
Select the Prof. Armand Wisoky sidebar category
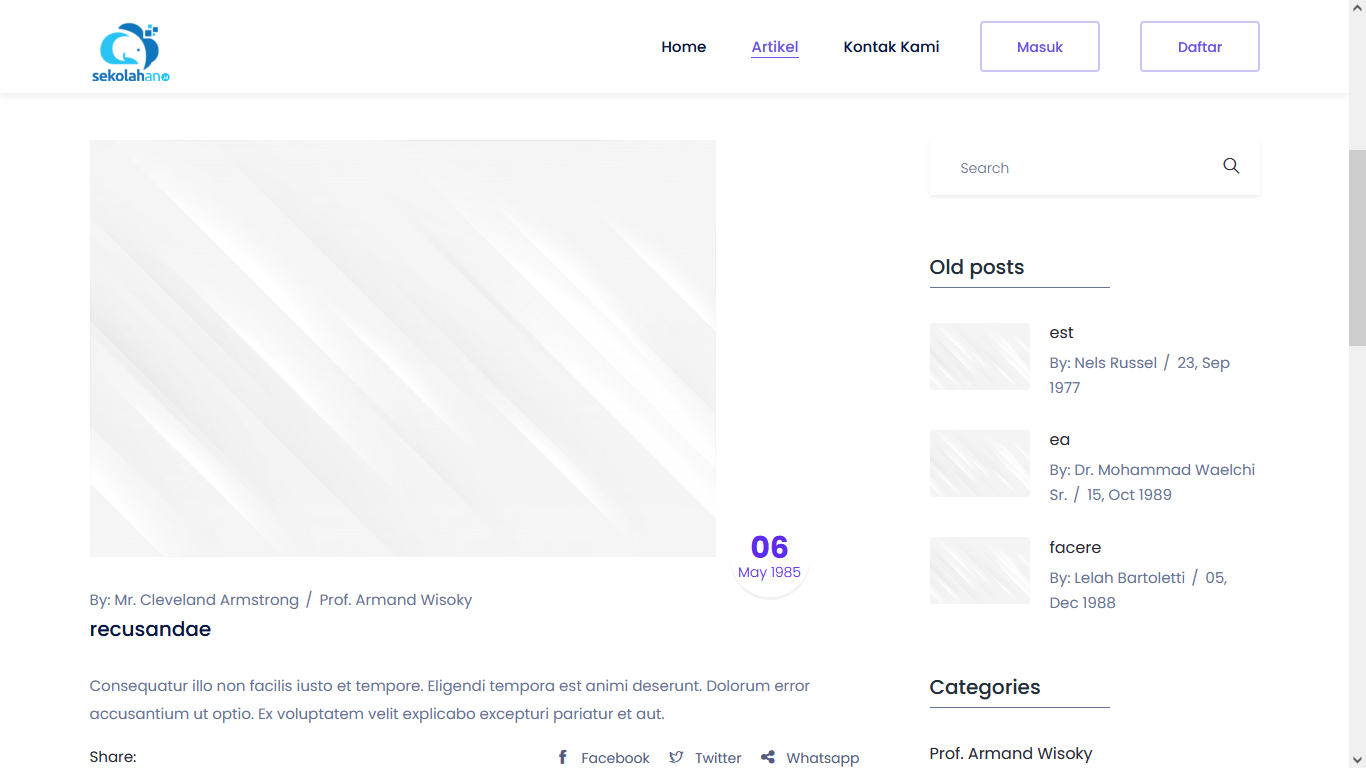pos(1010,753)
